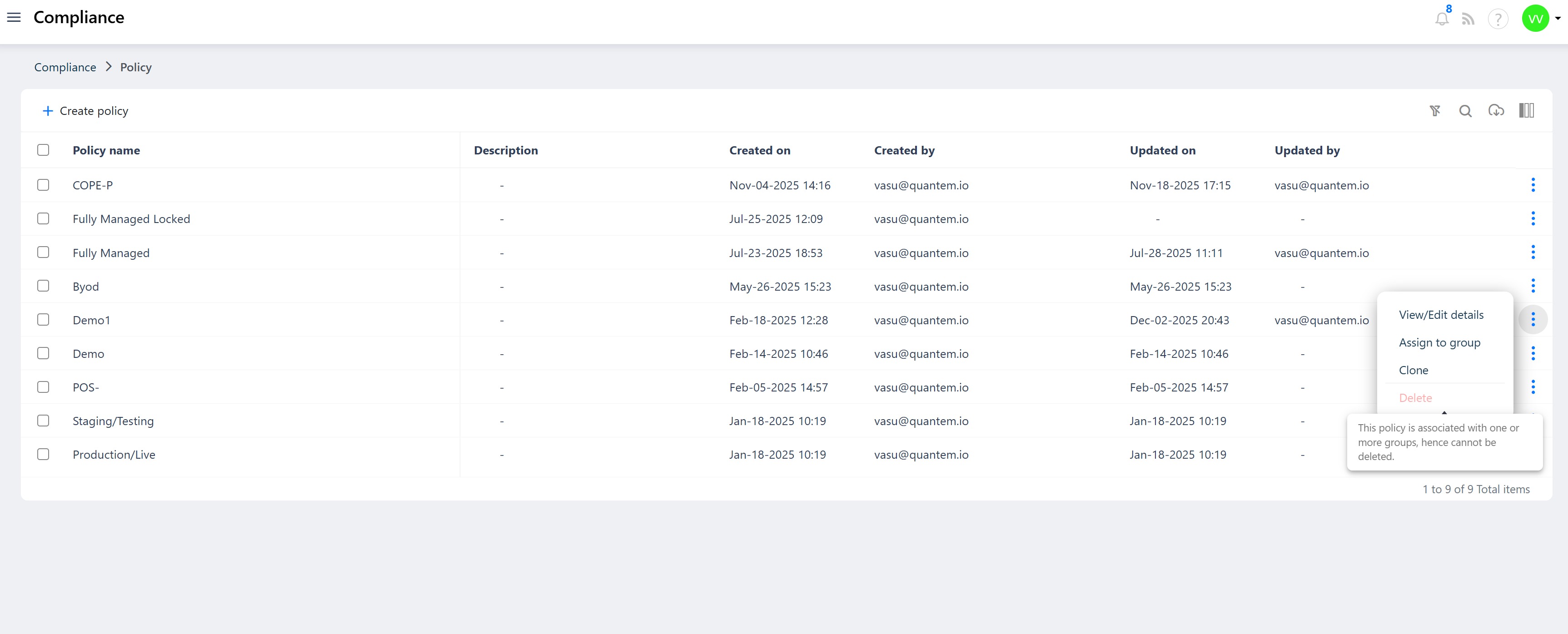Click the download export cloud icon
The image size is (1568, 634).
point(1496,111)
